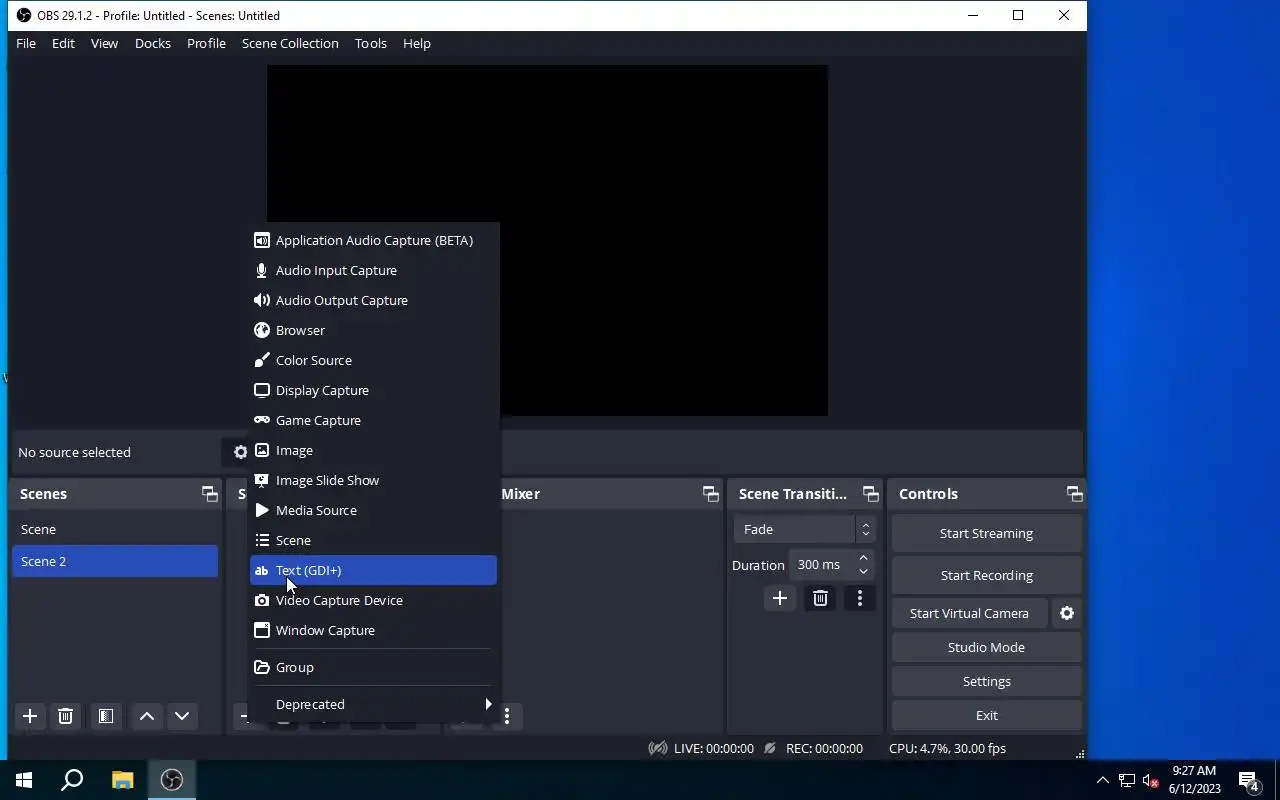Pop out the Audio Mixer dock
This screenshot has width=1280, height=800.
pyautogui.click(x=711, y=494)
